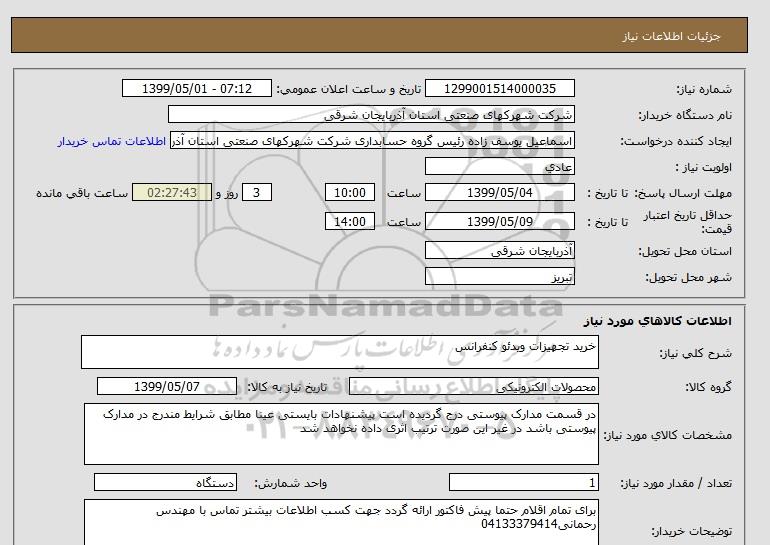Click the quantity field showing 1
770x545 pixels.
[523, 482]
